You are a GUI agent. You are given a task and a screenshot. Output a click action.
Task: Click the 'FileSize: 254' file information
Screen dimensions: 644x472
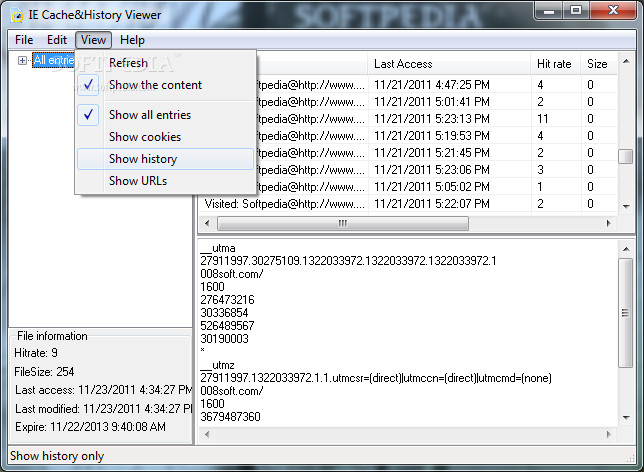click(x=44, y=372)
